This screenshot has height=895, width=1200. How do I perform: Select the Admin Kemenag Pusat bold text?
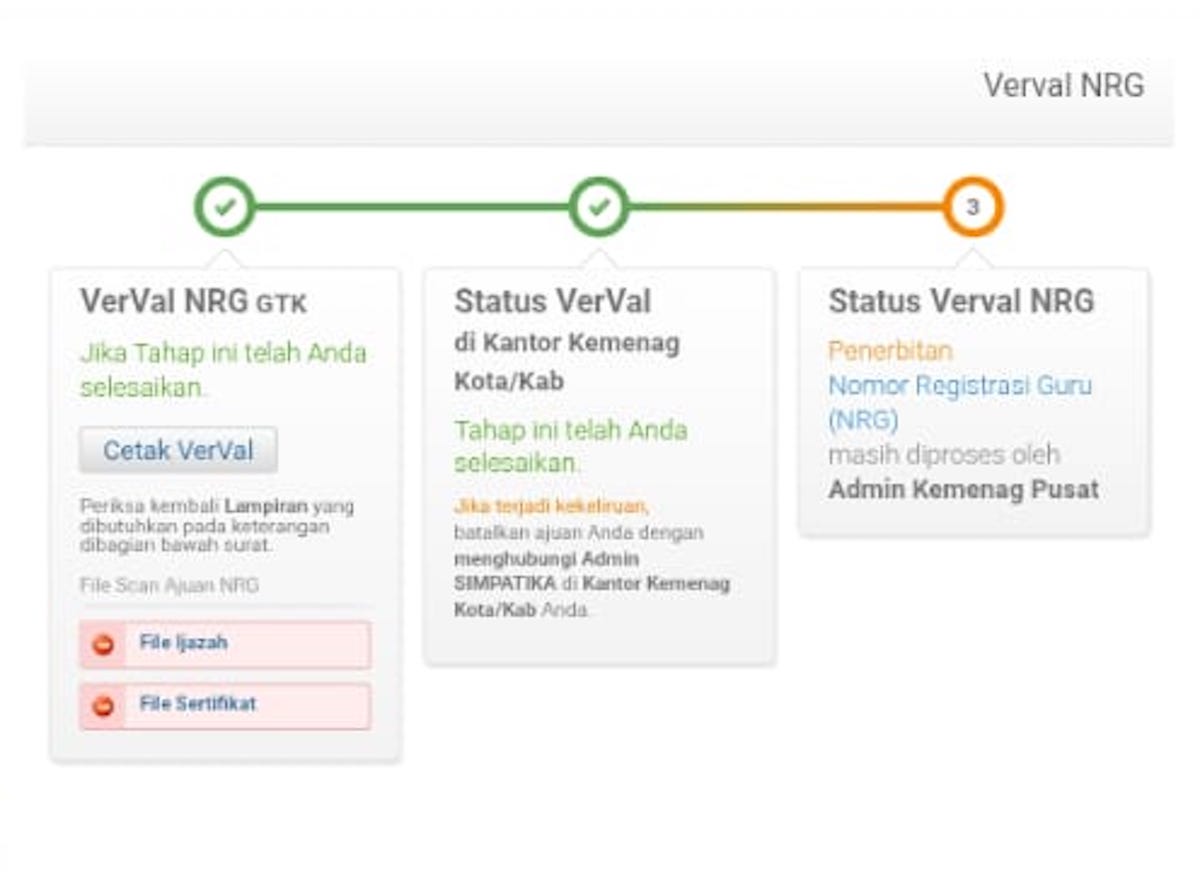click(964, 489)
